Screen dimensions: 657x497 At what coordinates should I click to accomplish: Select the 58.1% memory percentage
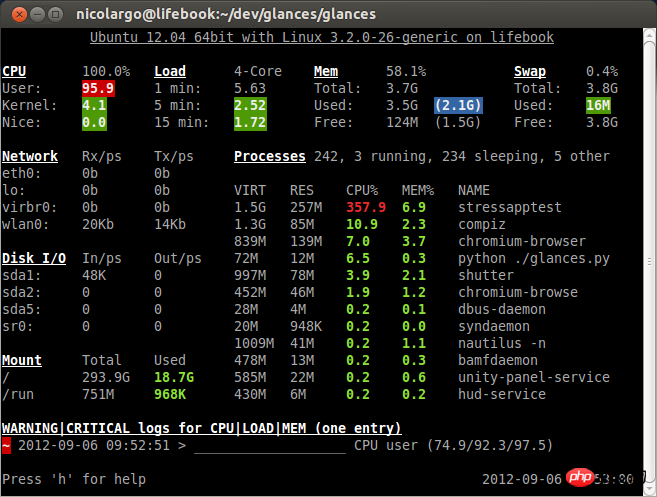point(406,71)
